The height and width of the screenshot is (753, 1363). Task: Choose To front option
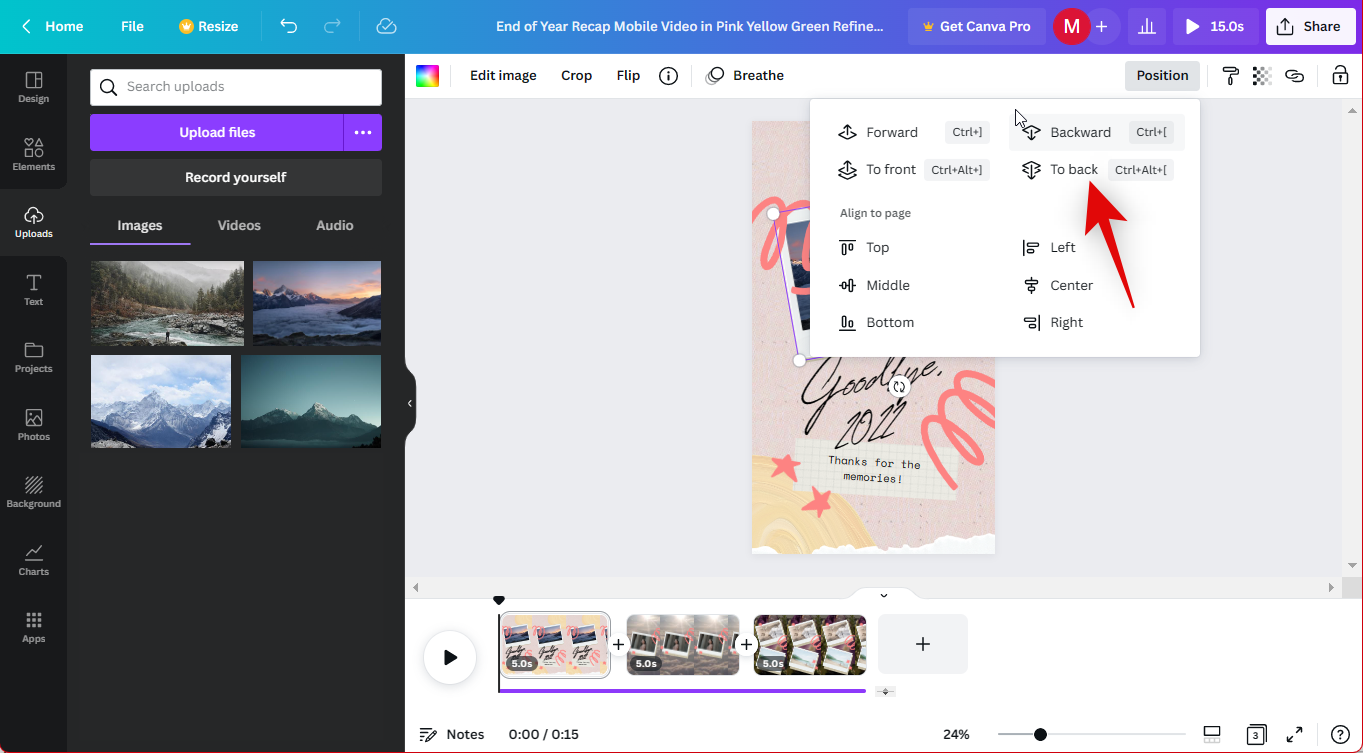pos(914,169)
